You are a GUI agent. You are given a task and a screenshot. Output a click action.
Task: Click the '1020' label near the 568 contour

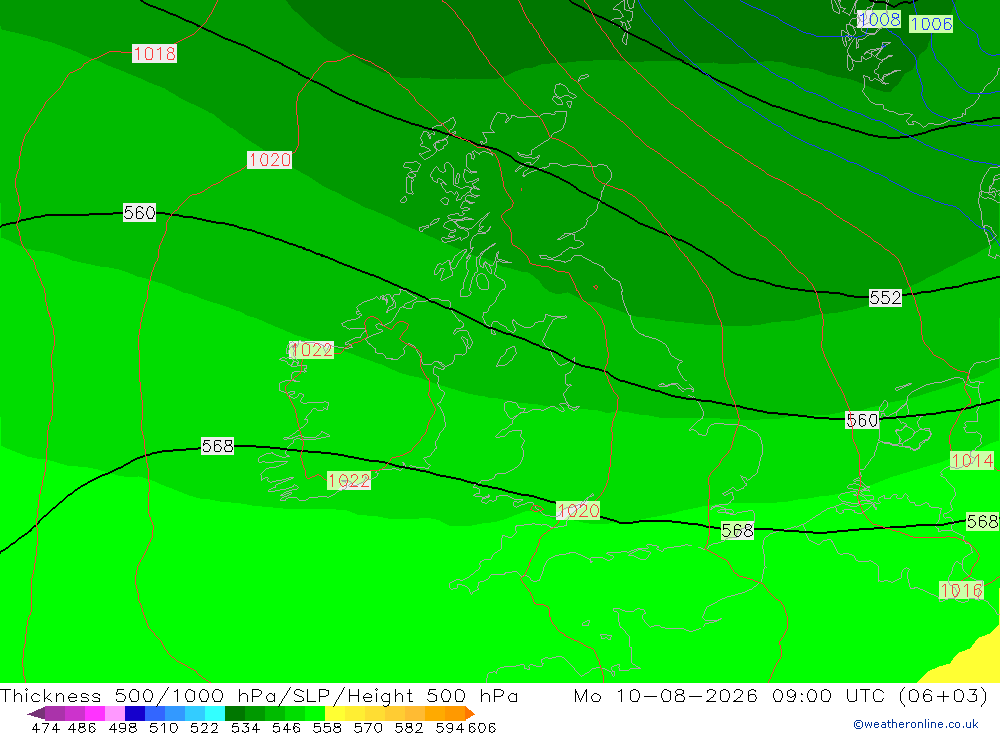tap(578, 511)
